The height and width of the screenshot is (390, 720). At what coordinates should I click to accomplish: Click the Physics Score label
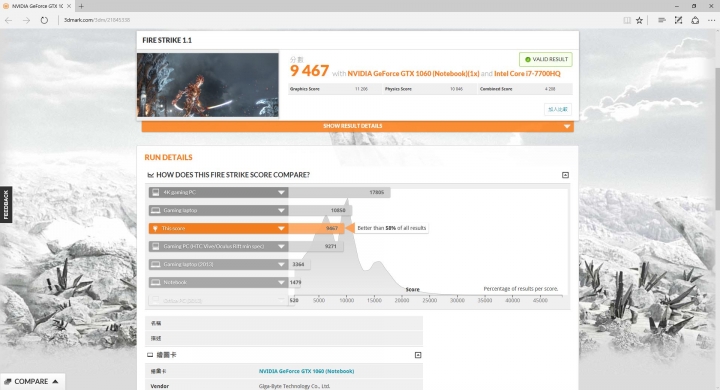pyautogui.click(x=398, y=89)
